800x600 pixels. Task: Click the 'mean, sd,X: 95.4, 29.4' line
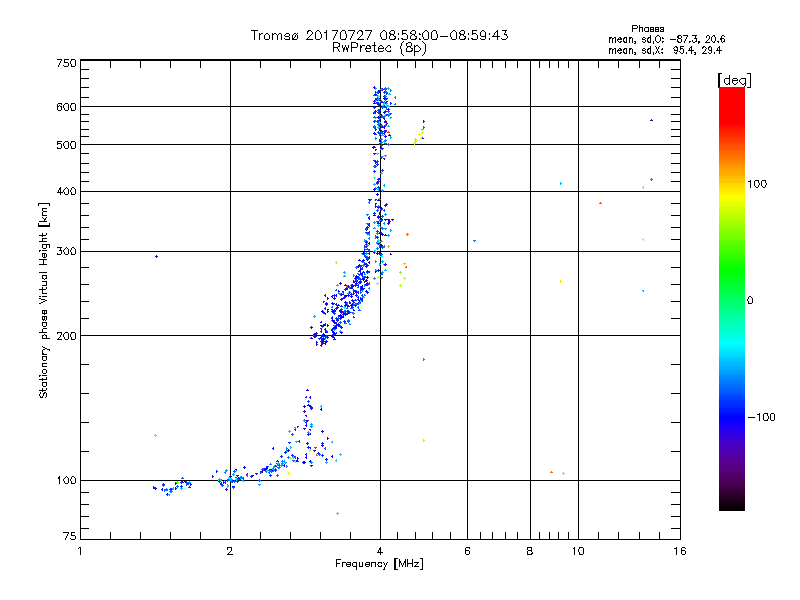665,50
